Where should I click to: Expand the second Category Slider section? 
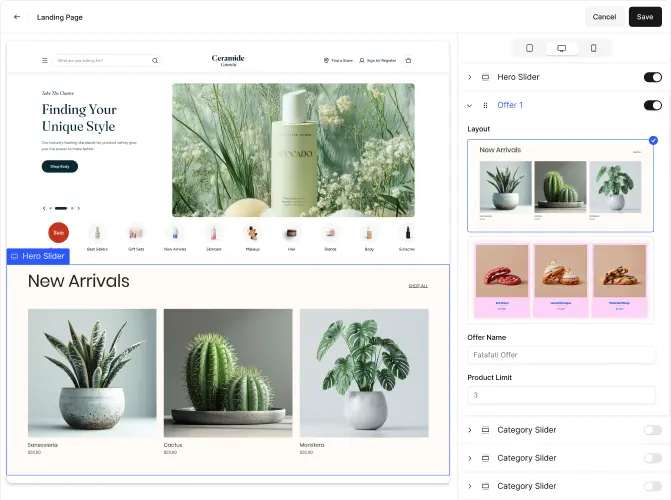[470, 458]
